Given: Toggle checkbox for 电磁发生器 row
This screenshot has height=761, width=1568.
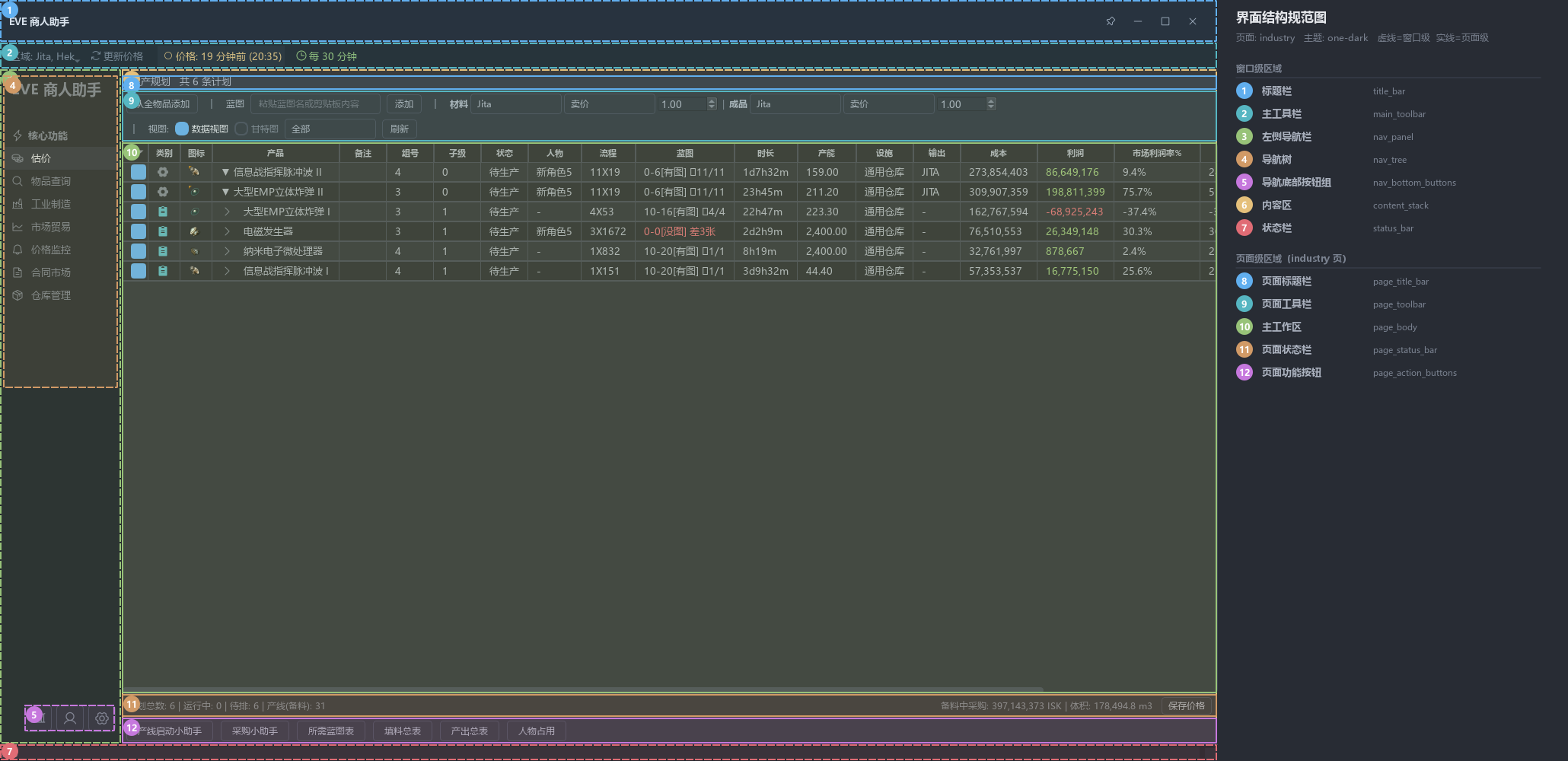Looking at the screenshot, I should [x=139, y=231].
